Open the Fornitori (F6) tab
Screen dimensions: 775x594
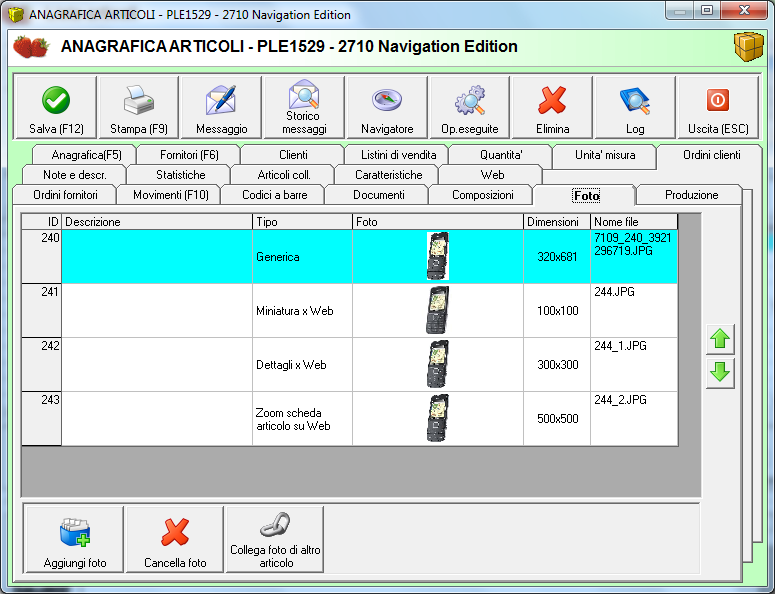189,155
